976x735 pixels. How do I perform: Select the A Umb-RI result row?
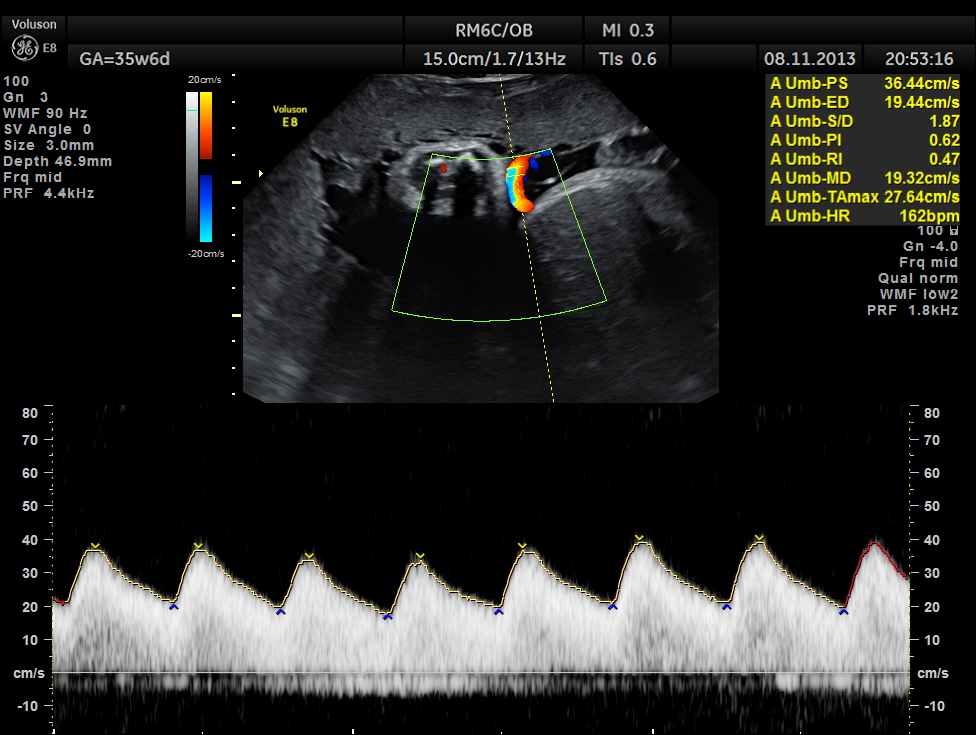[864, 159]
